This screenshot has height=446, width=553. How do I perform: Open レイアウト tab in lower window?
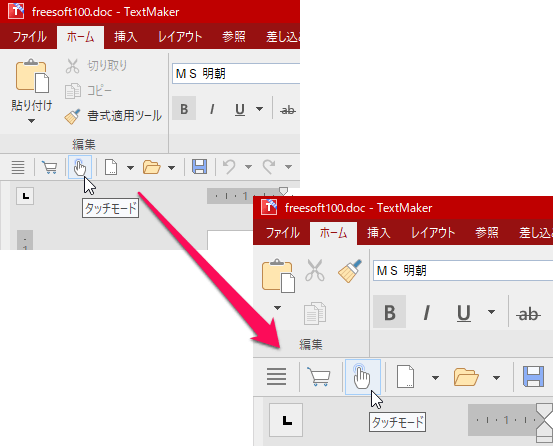coord(433,233)
